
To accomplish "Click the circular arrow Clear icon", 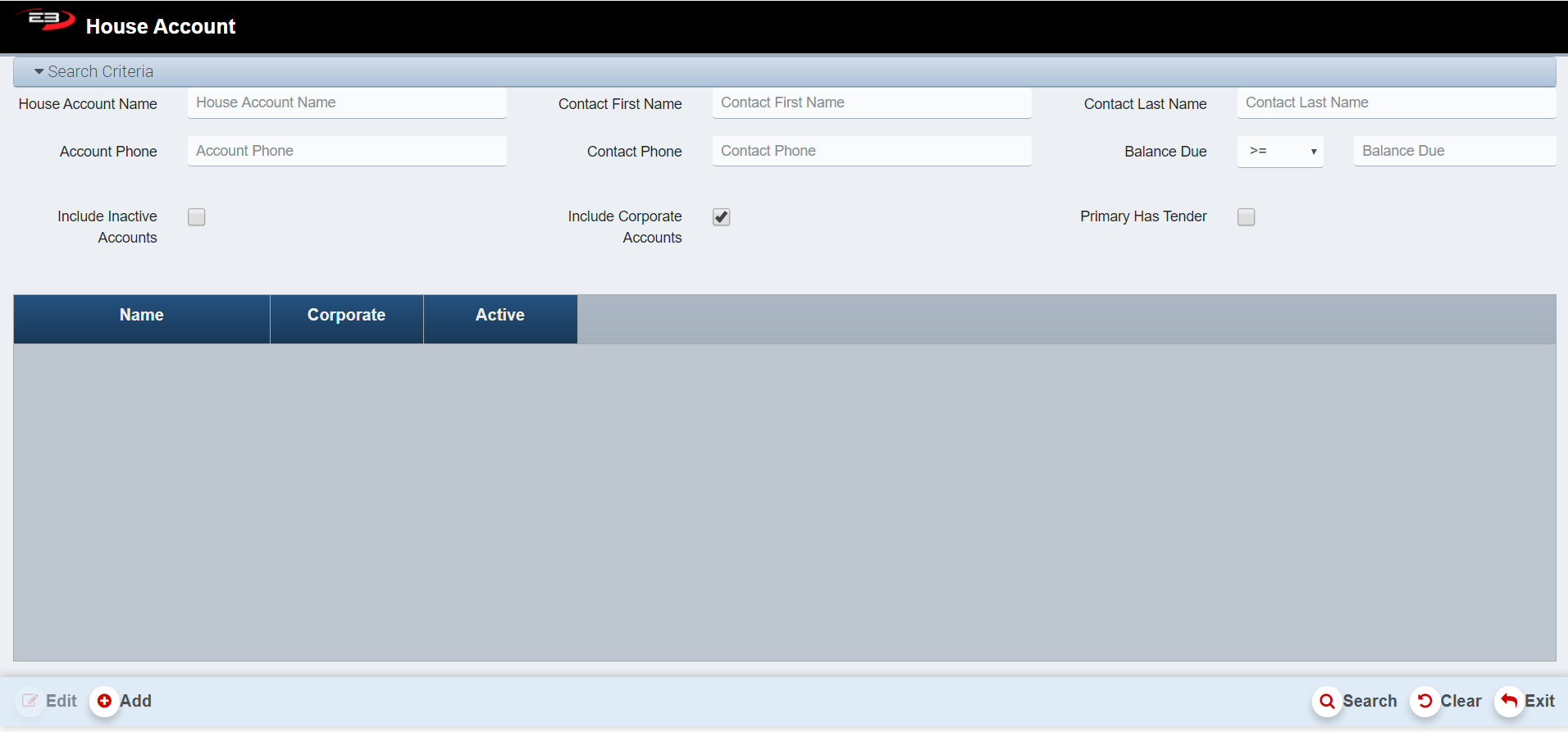I will (1424, 701).
